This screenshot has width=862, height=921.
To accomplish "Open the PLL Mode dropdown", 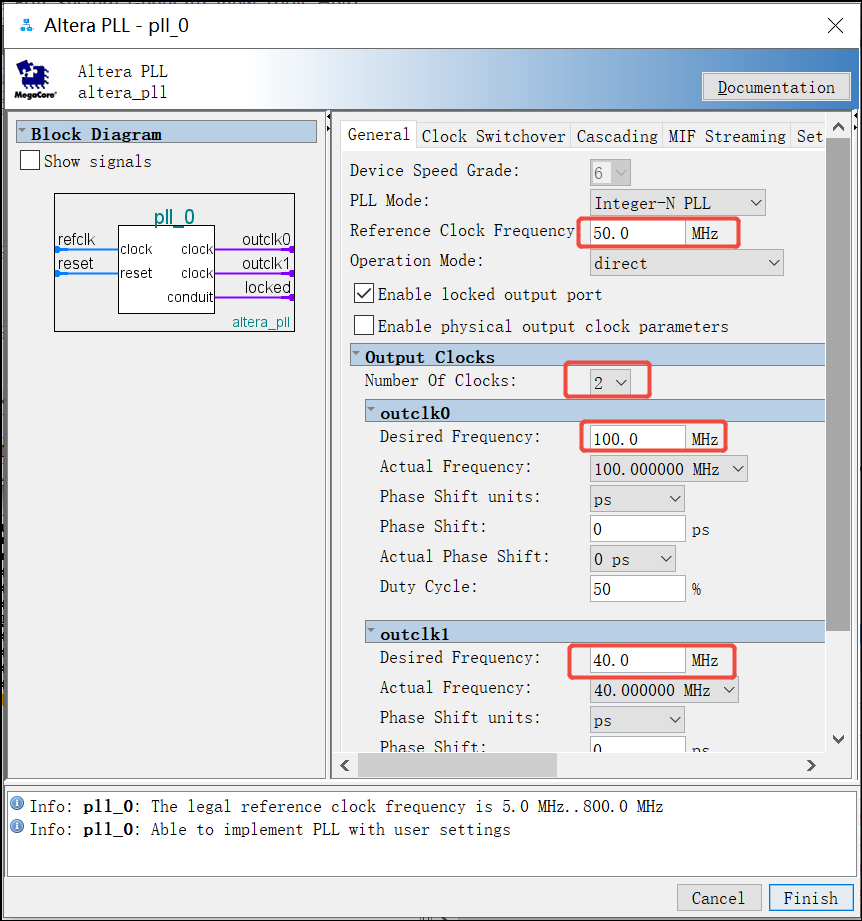I will click(x=677, y=203).
